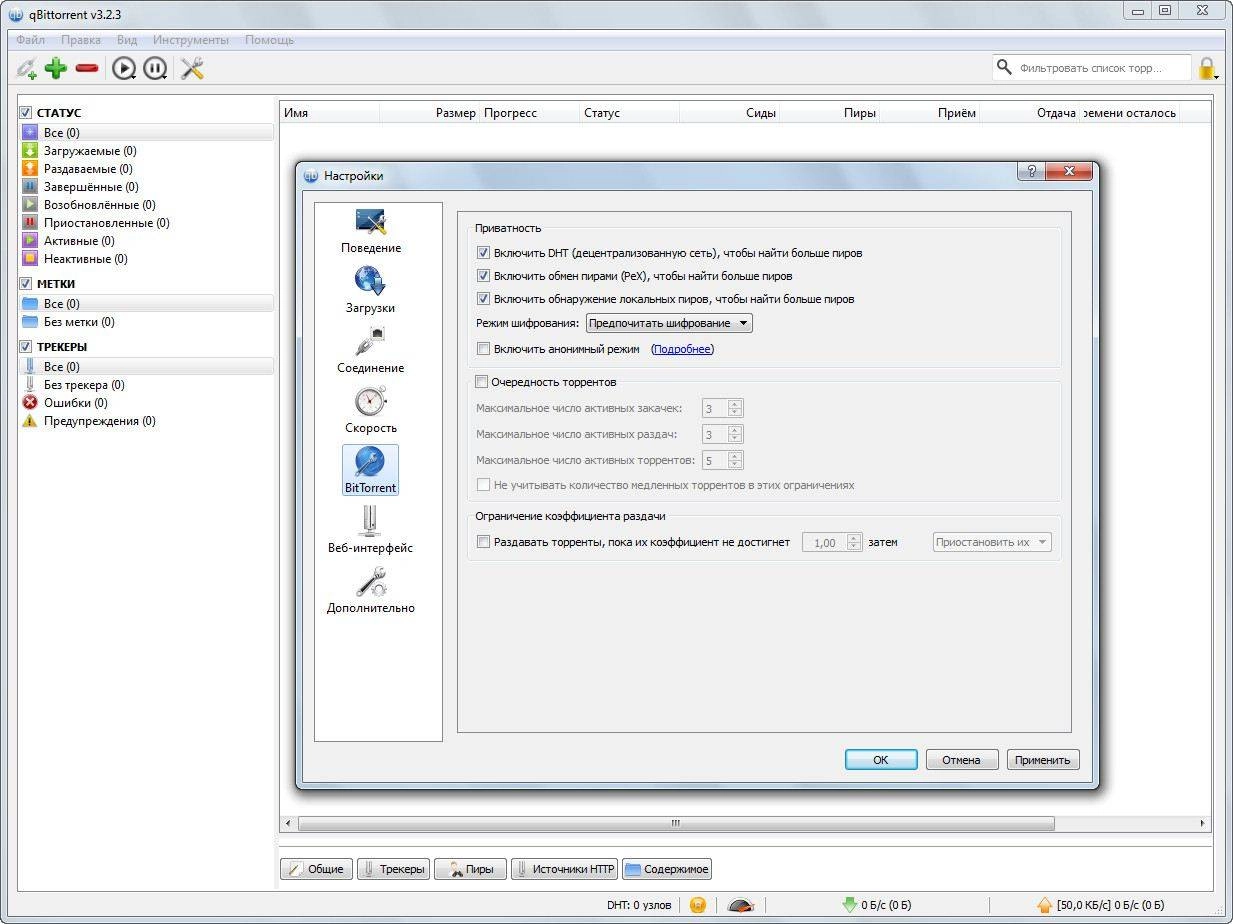The width and height of the screenshot is (1233, 924).
Task: Click the green plus add torrent icon
Action: point(56,68)
